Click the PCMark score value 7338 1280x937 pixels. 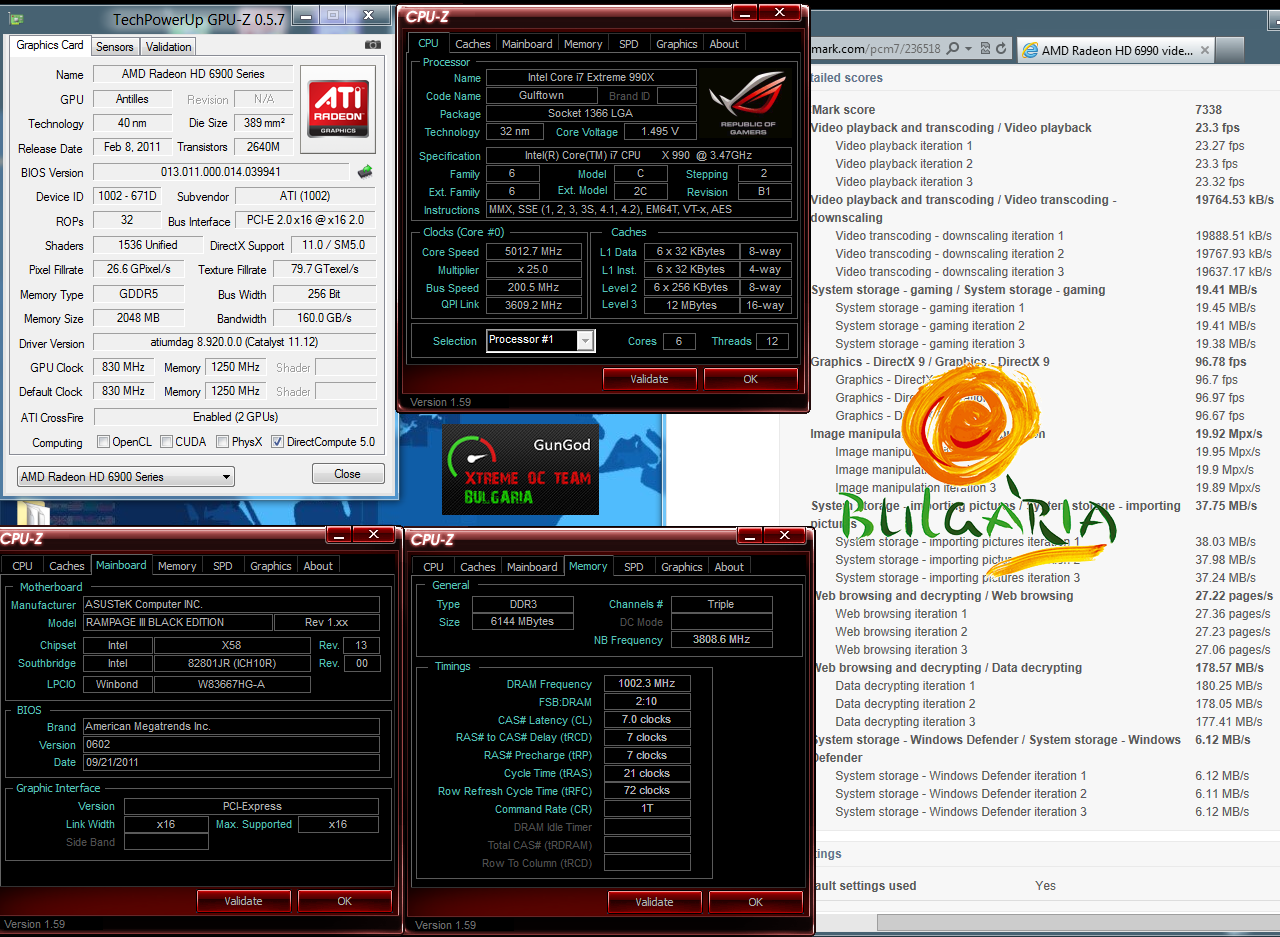[x=1208, y=110]
